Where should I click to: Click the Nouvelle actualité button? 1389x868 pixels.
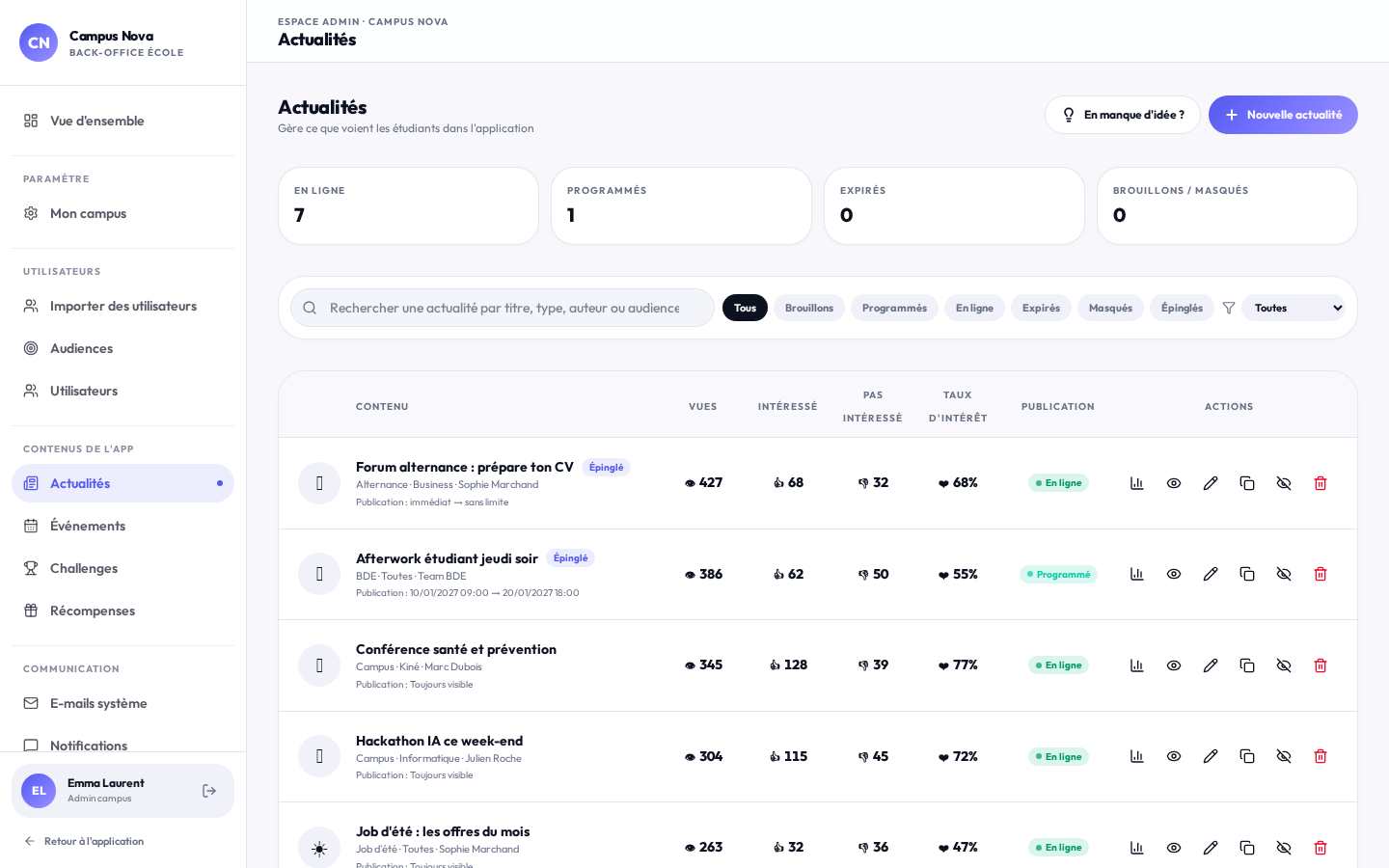click(x=1283, y=115)
